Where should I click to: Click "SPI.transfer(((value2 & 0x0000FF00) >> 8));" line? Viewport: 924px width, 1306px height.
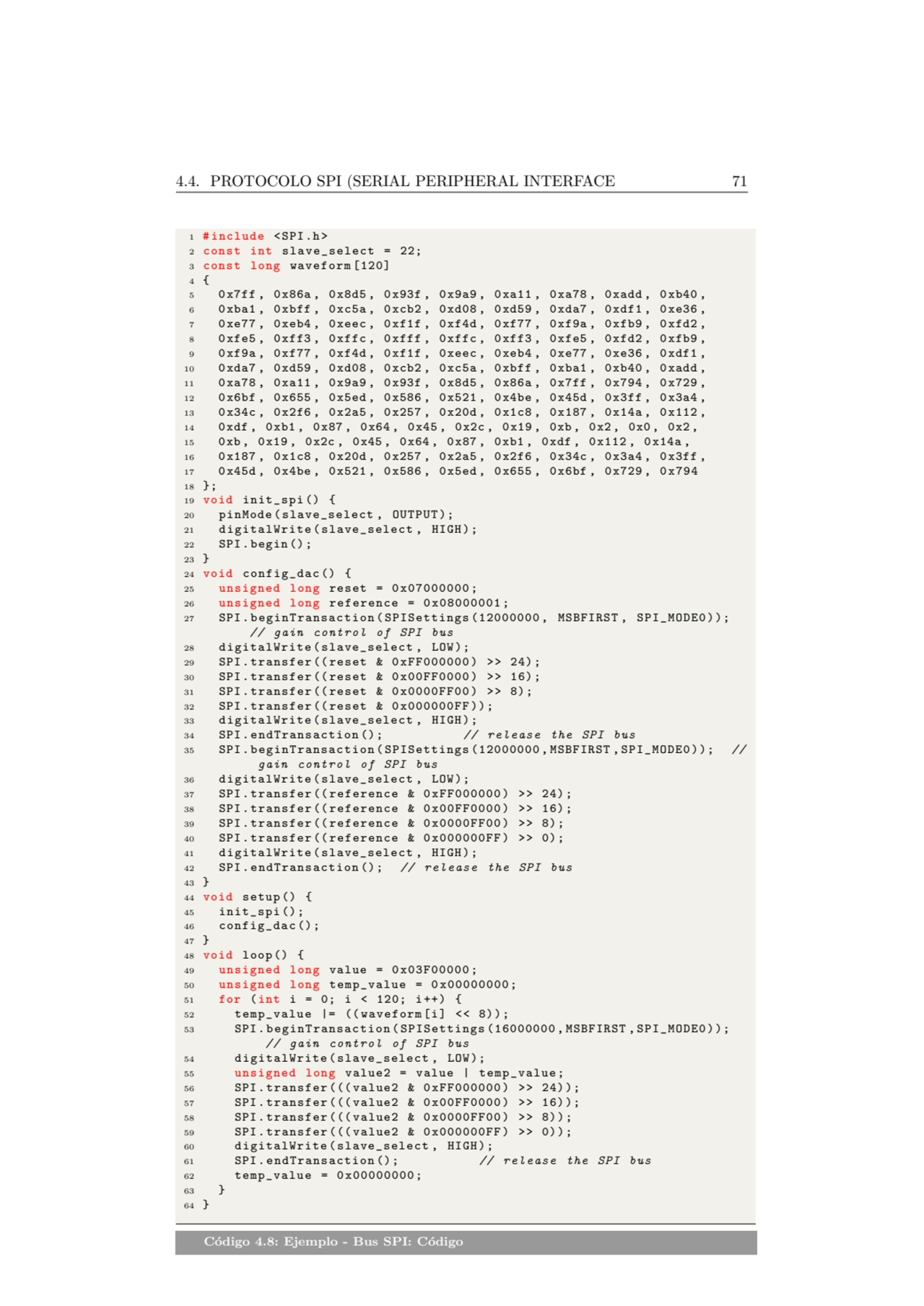(403, 1118)
